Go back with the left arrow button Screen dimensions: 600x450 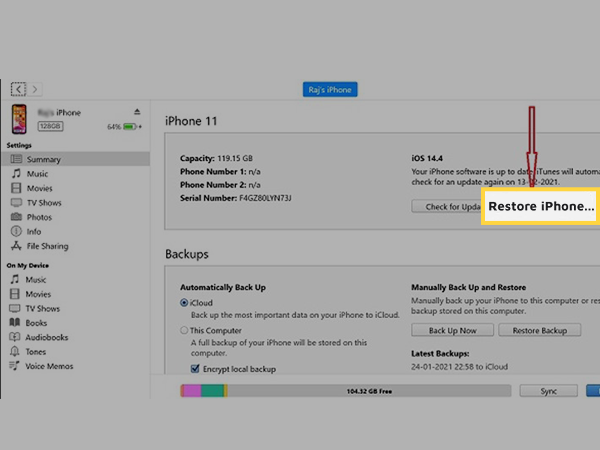tap(18, 89)
